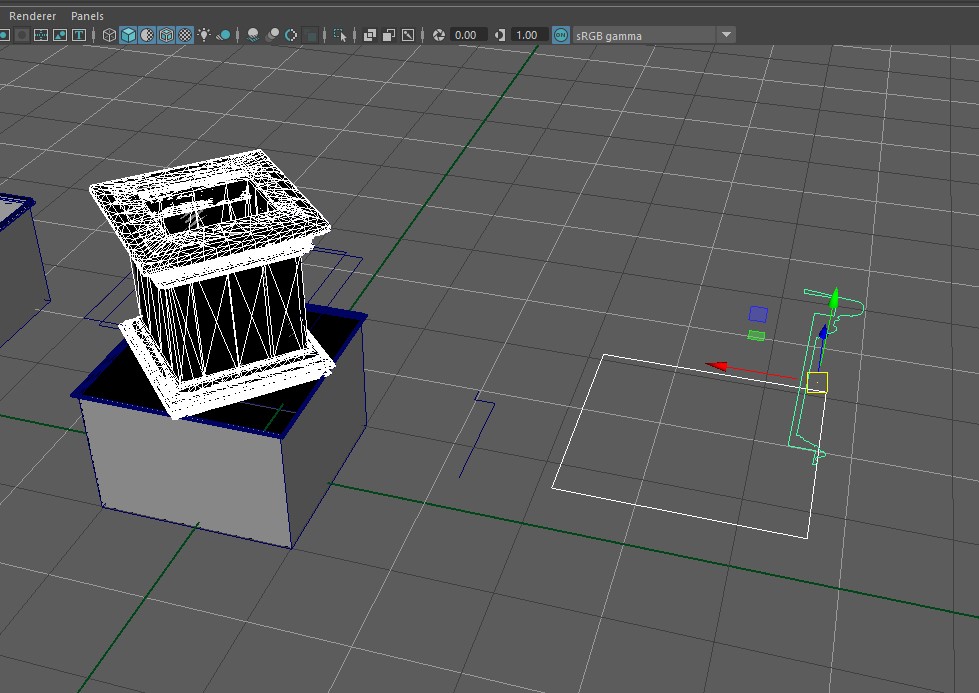Toggle smooth shade all cube icon
Image resolution: width=979 pixels, height=693 pixels.
tap(128, 35)
